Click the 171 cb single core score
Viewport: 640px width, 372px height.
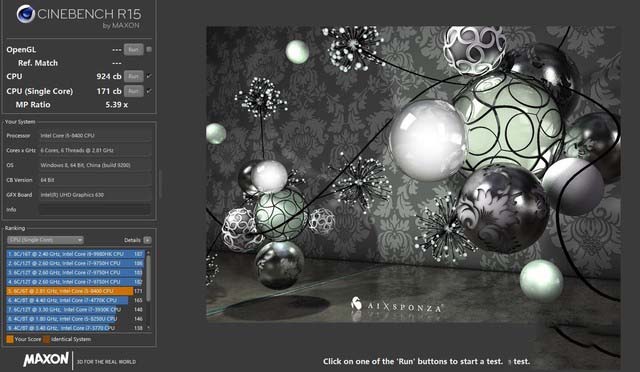tap(109, 91)
